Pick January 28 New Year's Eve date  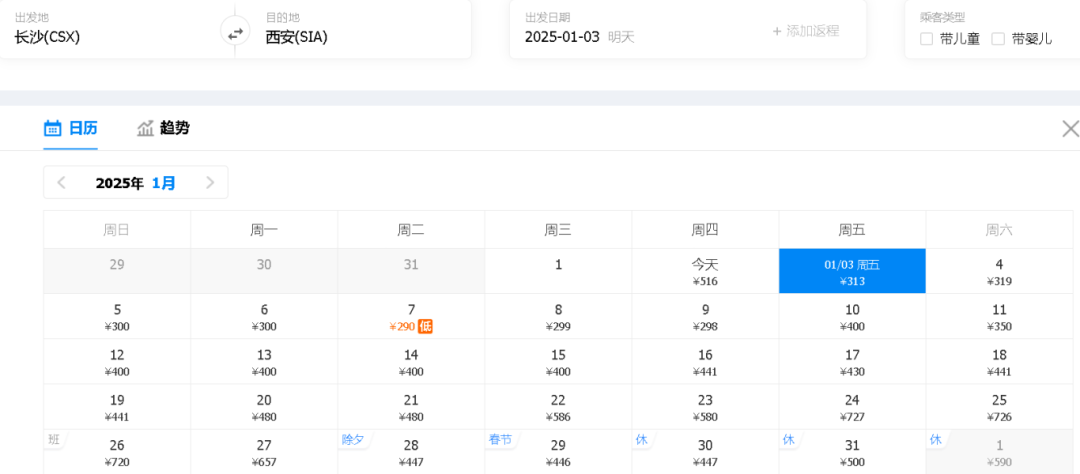411,452
